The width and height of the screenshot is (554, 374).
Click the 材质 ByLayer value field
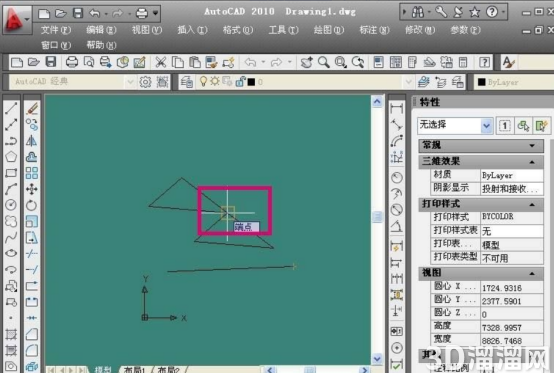click(512, 176)
